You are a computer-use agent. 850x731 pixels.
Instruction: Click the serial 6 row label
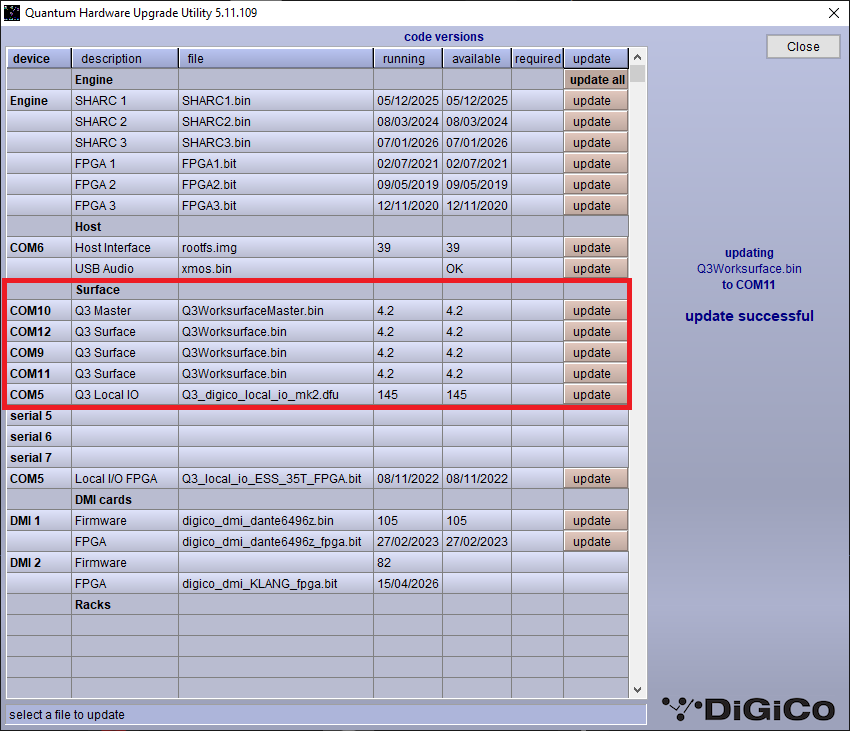point(31,437)
